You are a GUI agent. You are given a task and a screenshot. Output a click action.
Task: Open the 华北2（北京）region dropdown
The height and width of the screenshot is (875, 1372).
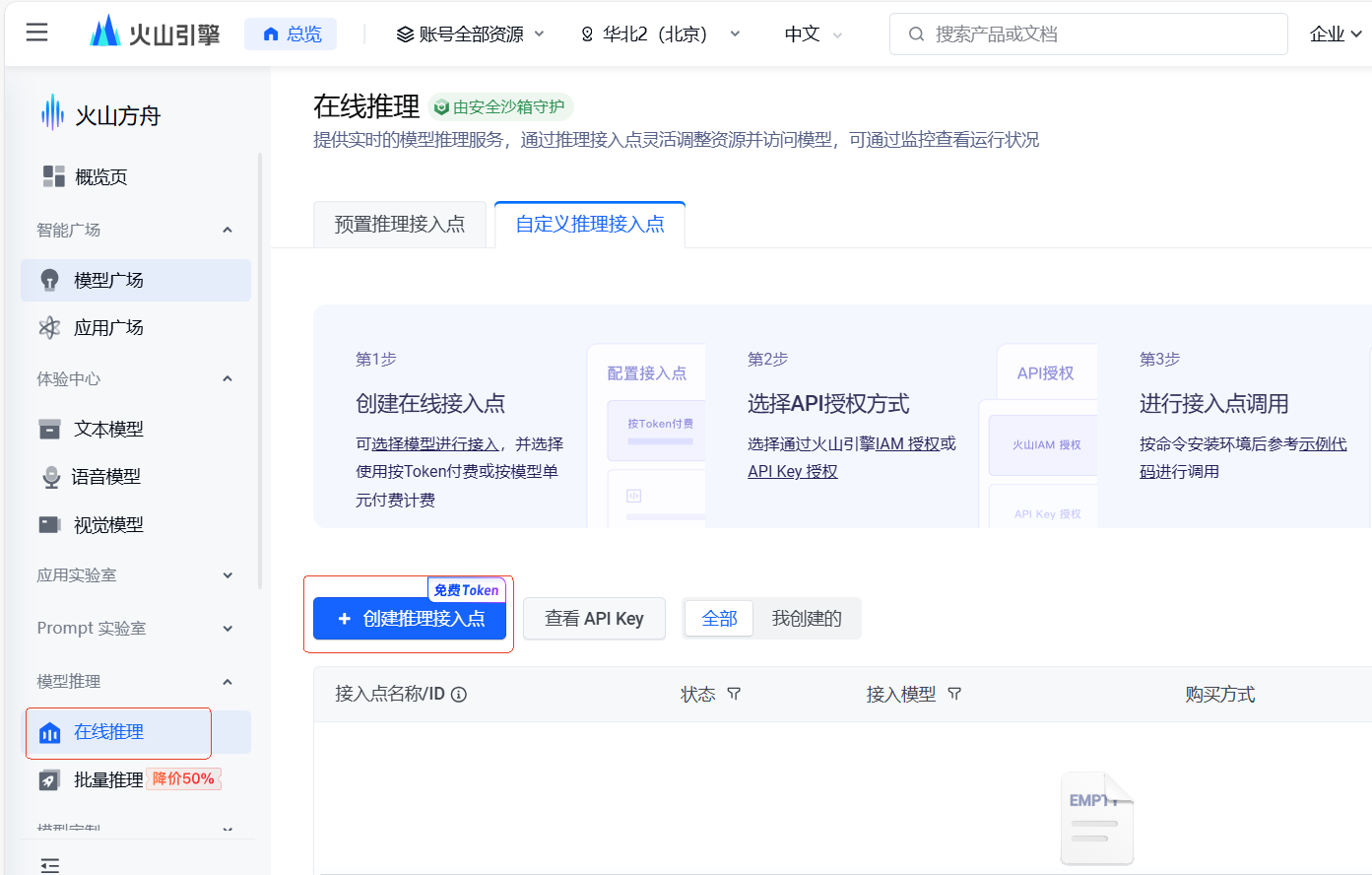point(660,34)
